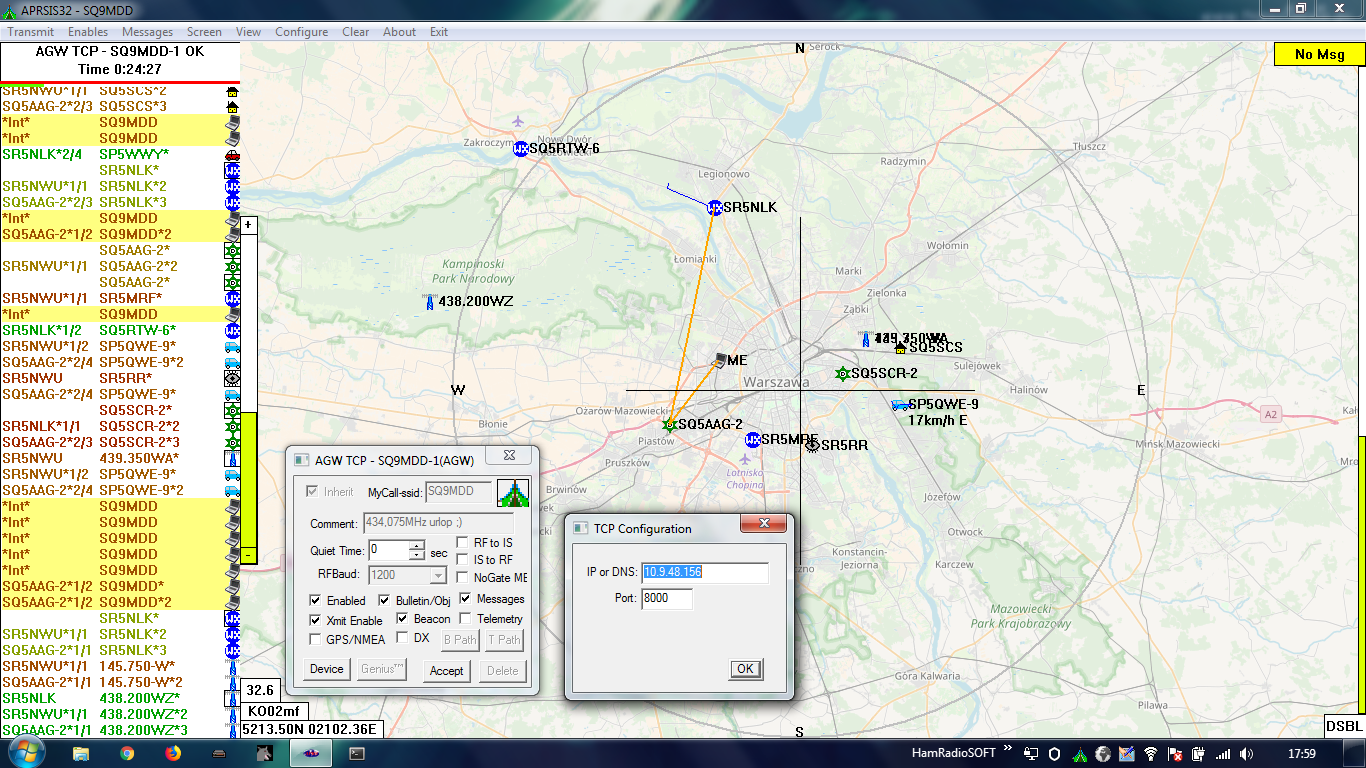Enable the GPS/NMEA checkbox
The height and width of the screenshot is (768, 1366).
coord(316,639)
